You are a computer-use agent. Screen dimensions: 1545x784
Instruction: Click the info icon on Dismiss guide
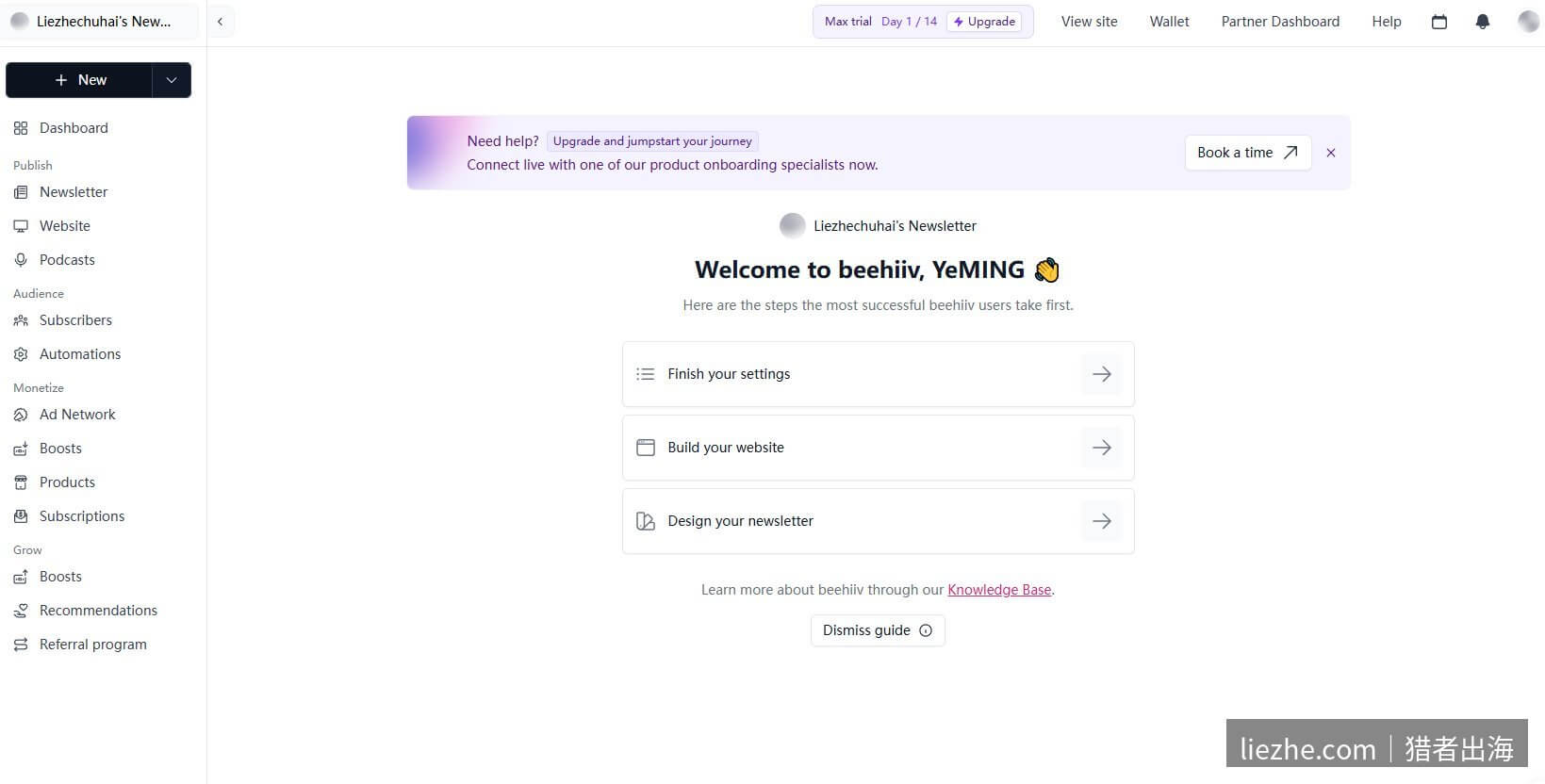point(926,630)
